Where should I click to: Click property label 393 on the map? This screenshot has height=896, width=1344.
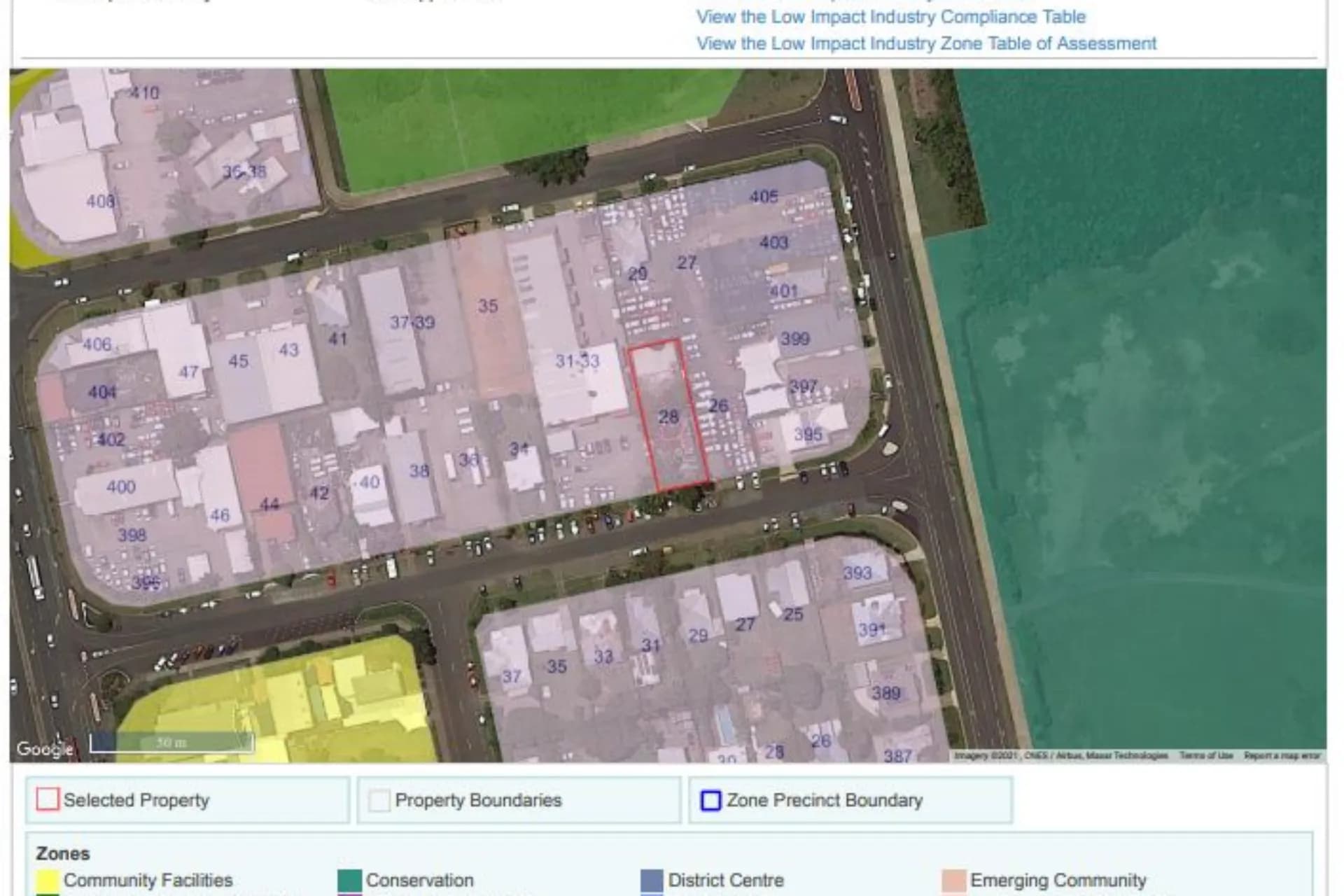857,573
